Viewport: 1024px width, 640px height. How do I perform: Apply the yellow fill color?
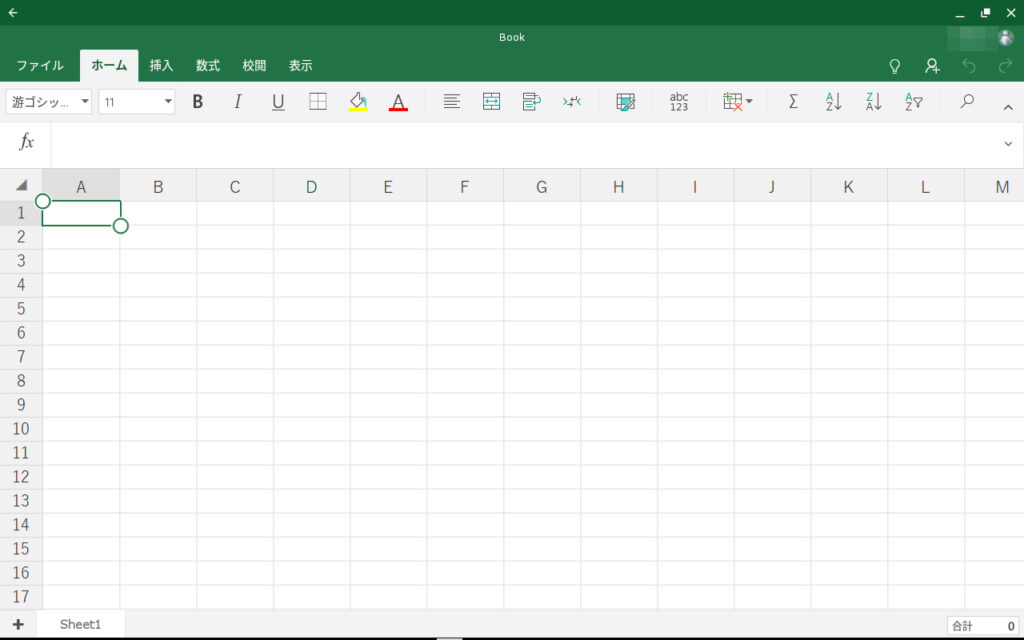click(x=358, y=101)
